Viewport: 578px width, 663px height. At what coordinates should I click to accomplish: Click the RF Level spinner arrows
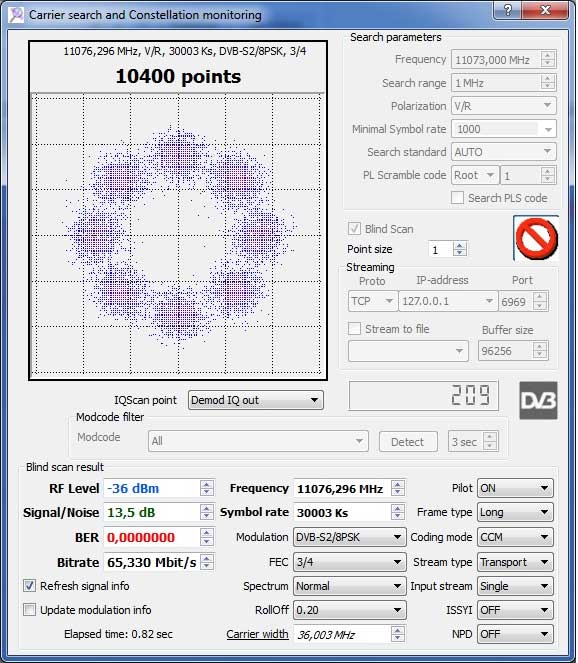pyautogui.click(x=207, y=488)
